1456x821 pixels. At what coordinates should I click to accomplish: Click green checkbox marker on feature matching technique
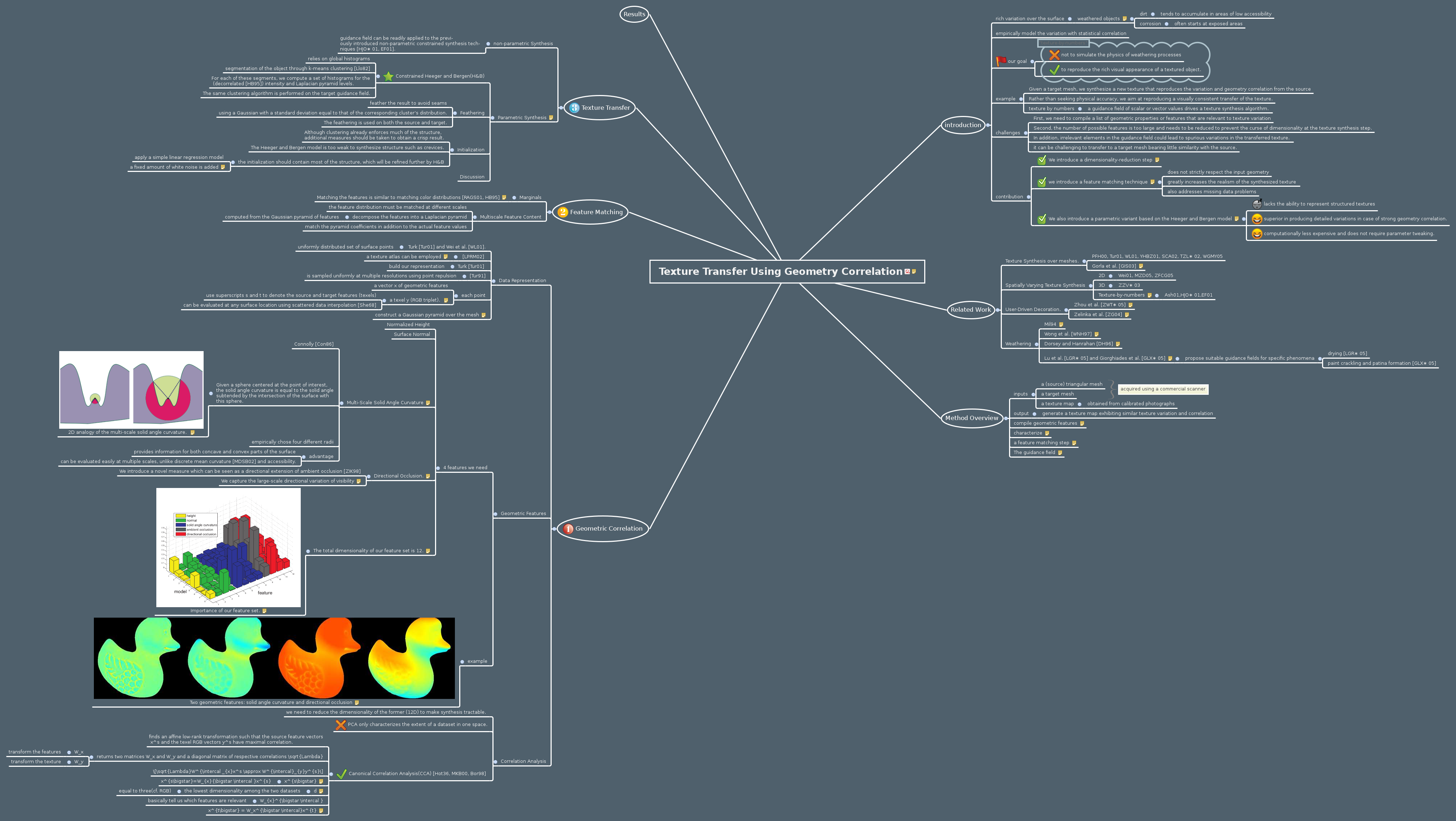(1042, 182)
